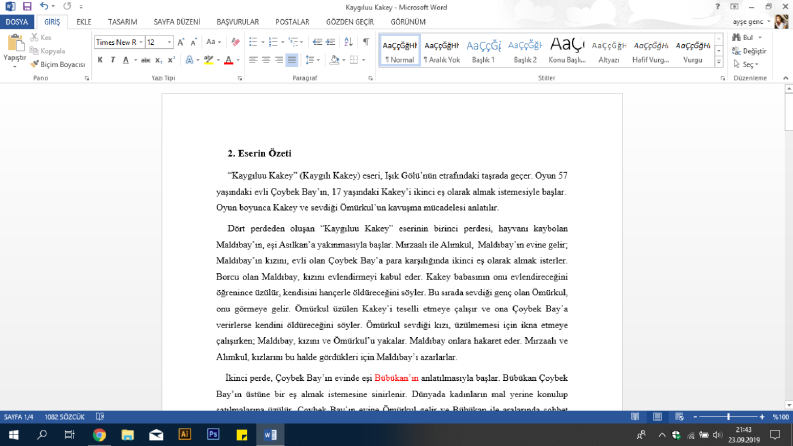Screen dimensions: 793x446
Task: Click 1082 SÖZCÜK word count
Action: tap(64, 417)
